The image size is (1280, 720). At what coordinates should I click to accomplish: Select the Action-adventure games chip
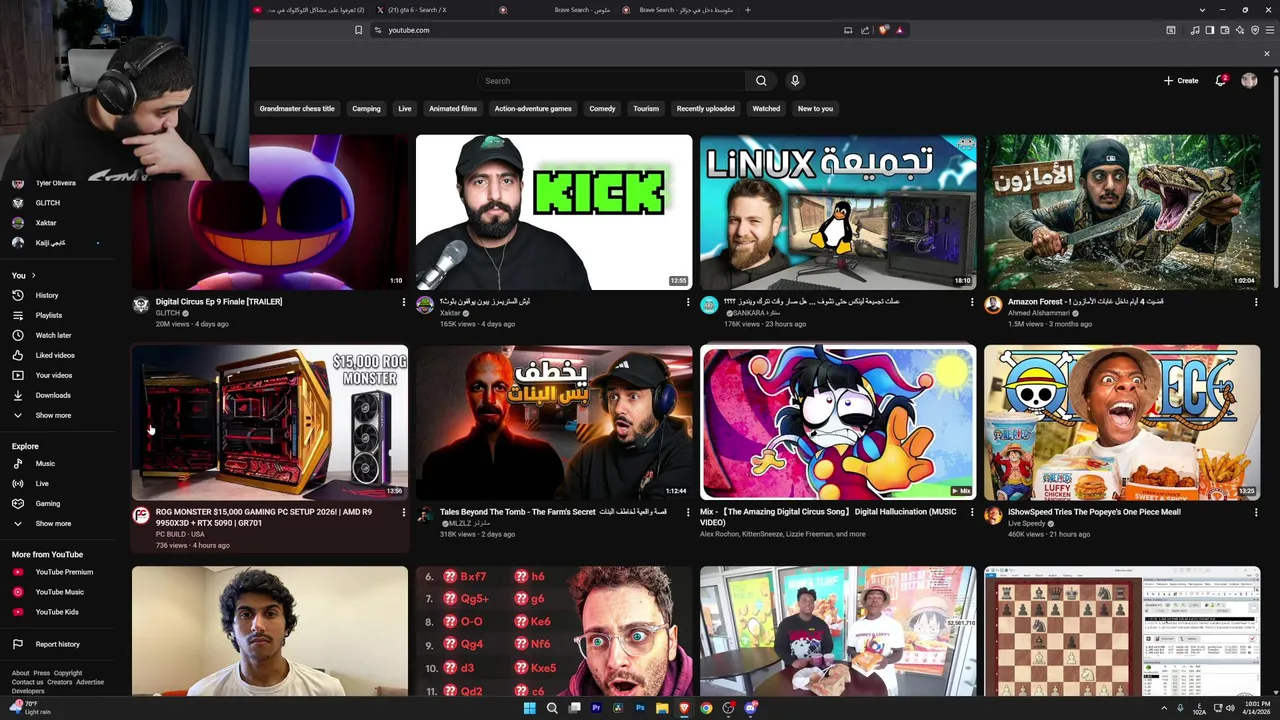533,109
